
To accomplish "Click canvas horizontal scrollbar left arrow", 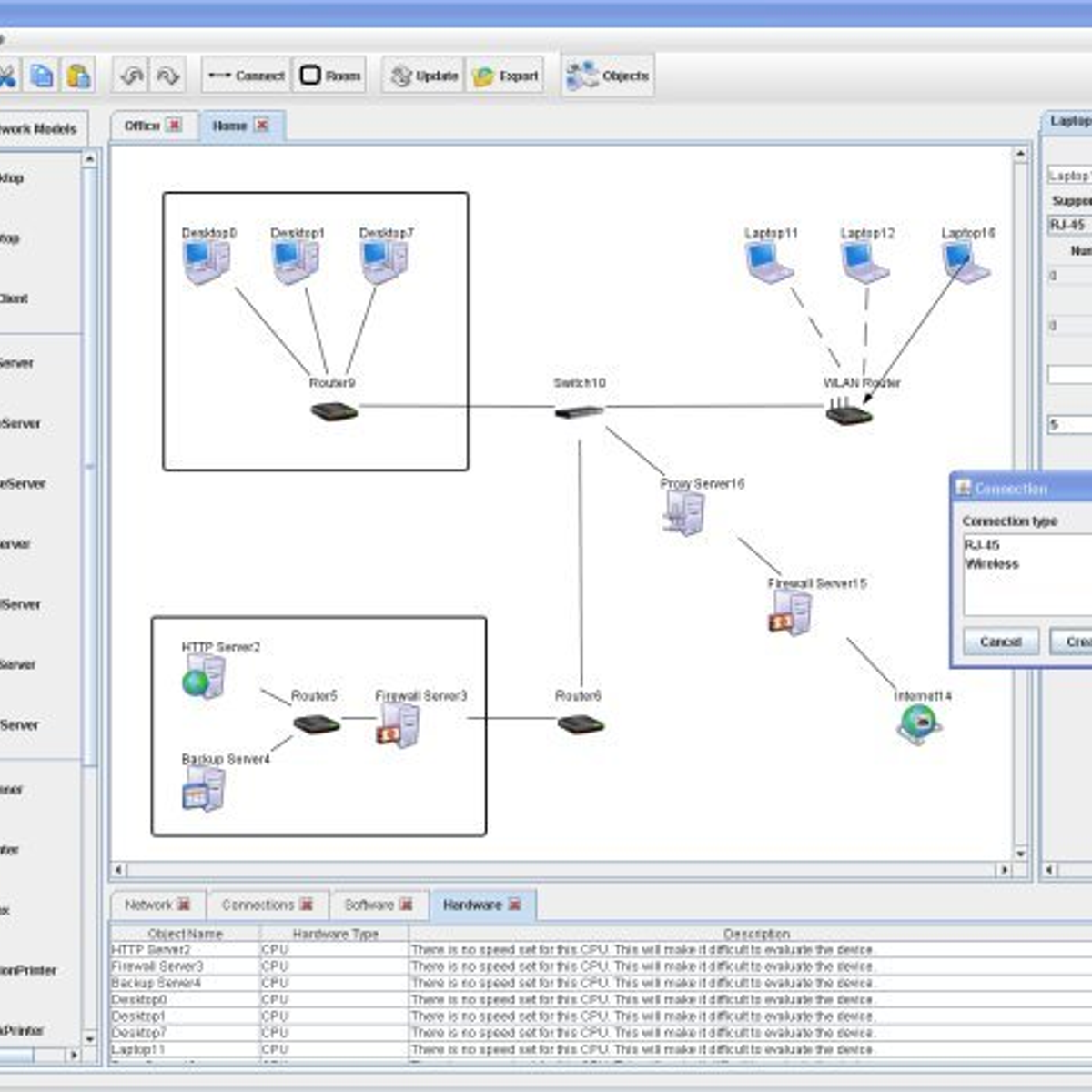I will [x=118, y=870].
